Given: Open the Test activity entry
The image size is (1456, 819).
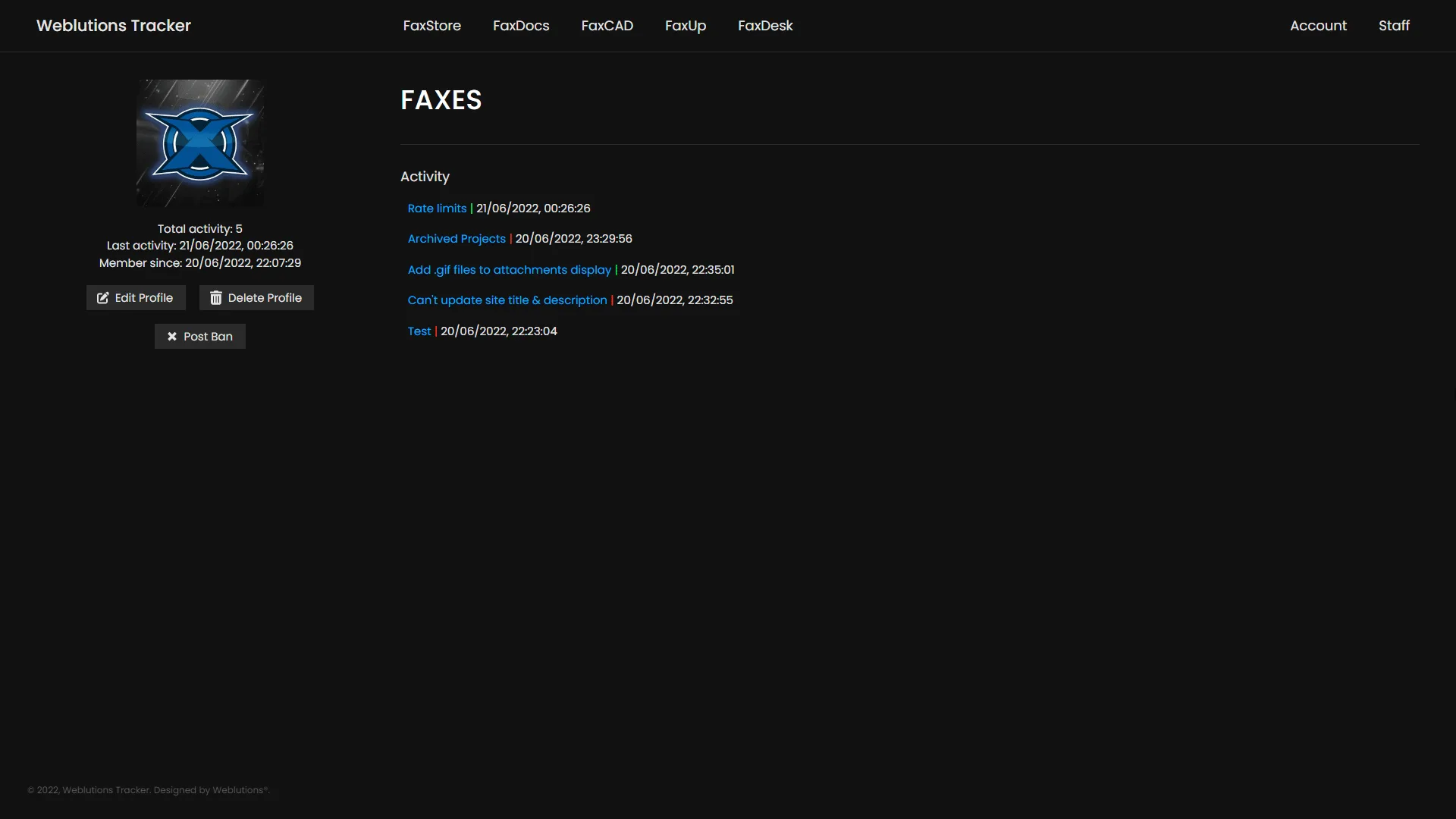Looking at the screenshot, I should pos(419,331).
